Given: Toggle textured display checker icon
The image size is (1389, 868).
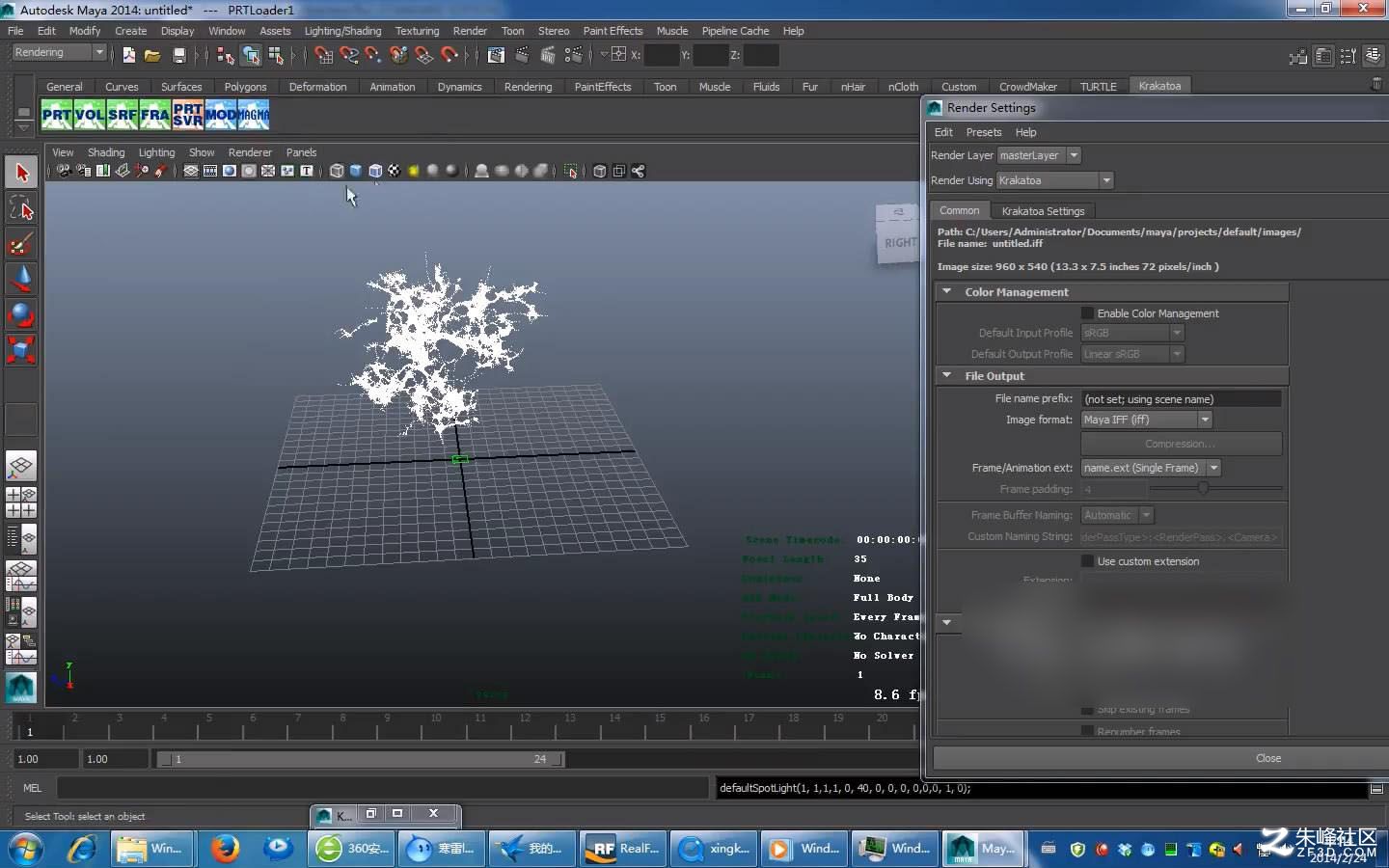Looking at the screenshot, I should [395, 171].
